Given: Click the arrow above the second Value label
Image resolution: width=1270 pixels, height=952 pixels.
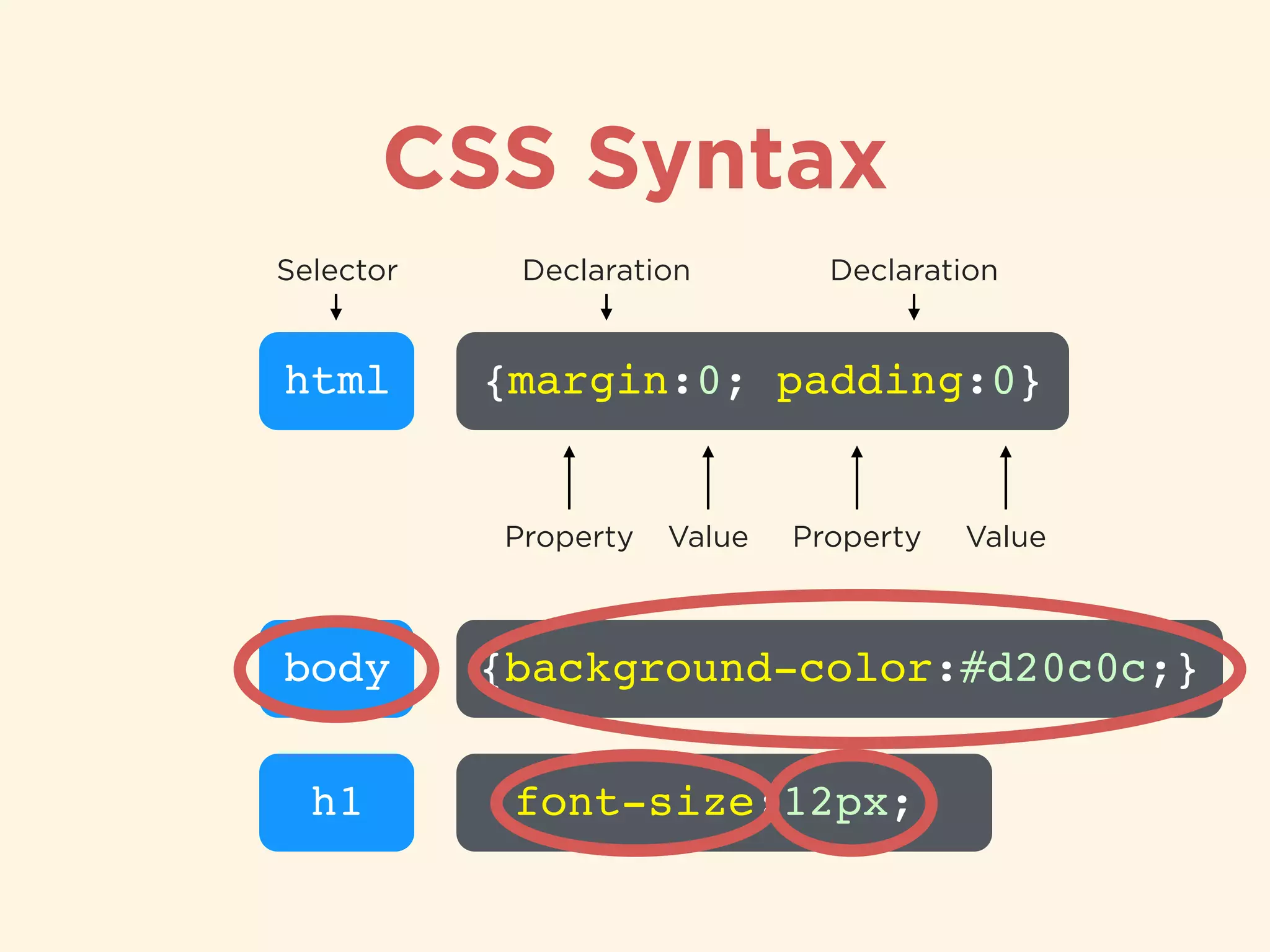Looking at the screenshot, I should click(1006, 477).
